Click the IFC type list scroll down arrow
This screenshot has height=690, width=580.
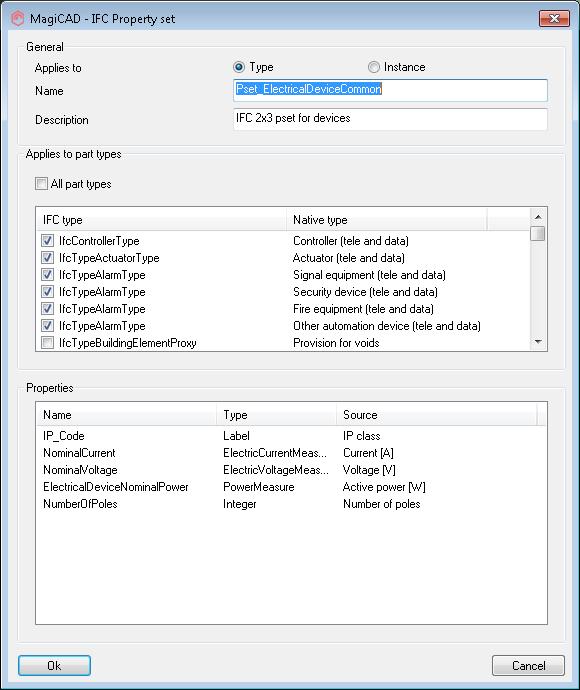pos(538,342)
